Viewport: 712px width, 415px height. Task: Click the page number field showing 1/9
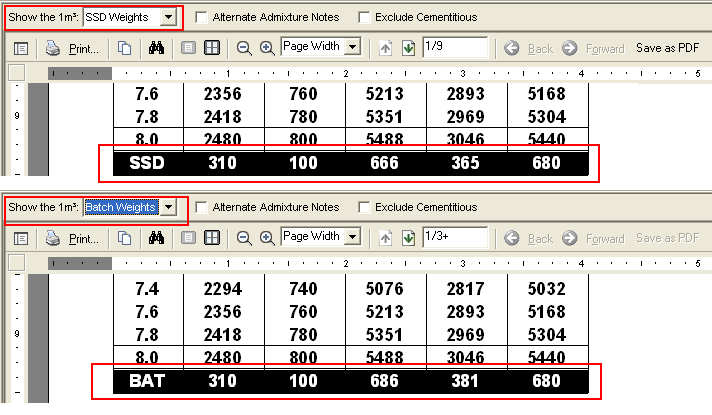click(454, 47)
